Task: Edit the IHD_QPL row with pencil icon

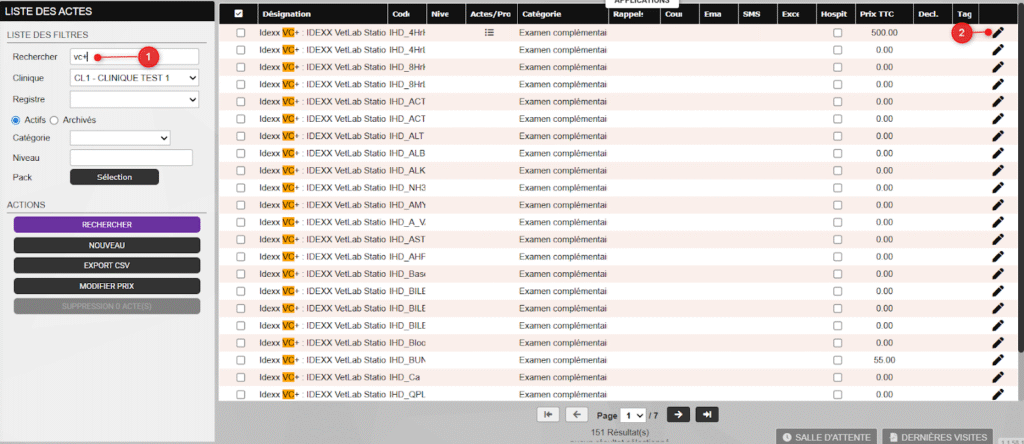Action: (x=997, y=393)
